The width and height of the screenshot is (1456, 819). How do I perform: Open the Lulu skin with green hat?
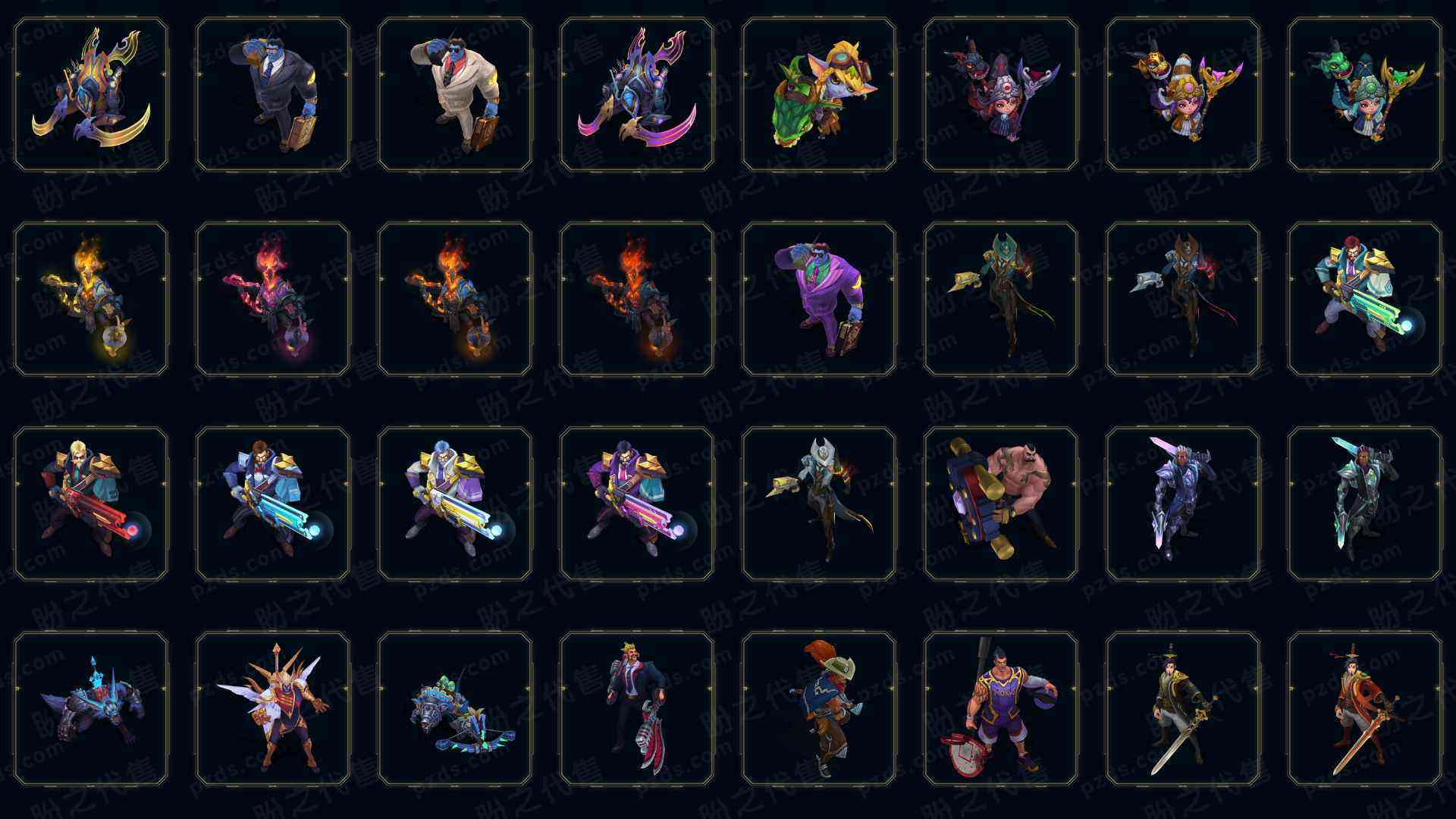click(1365, 94)
